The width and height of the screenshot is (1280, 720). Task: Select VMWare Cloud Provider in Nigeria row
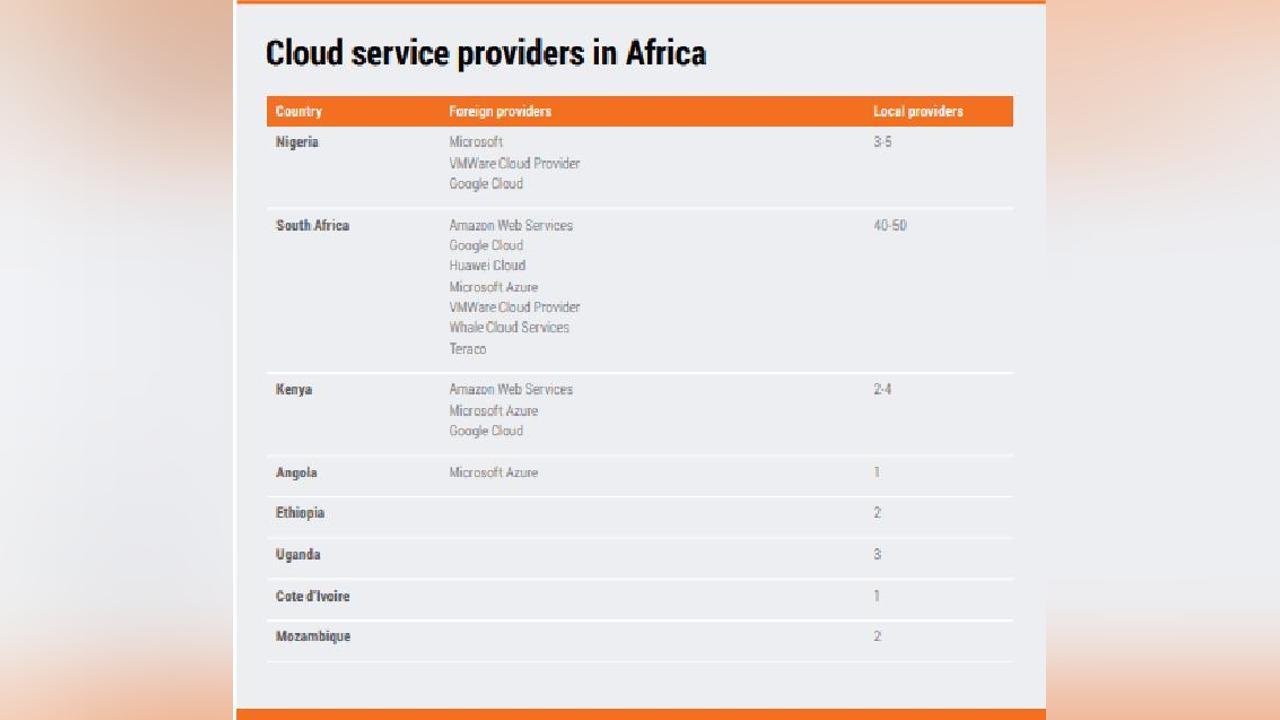(x=514, y=163)
